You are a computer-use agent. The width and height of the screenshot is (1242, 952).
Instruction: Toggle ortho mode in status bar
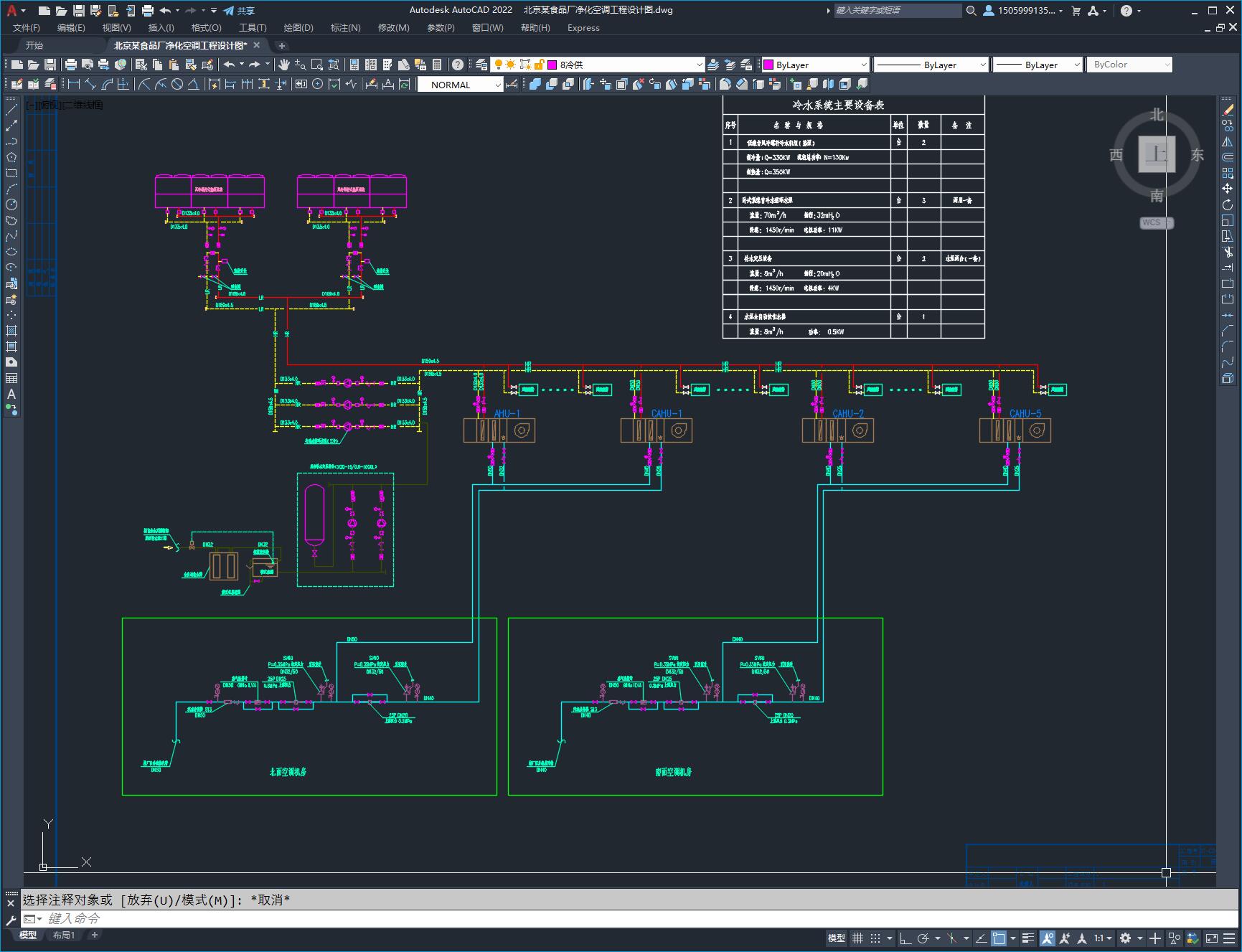905,938
